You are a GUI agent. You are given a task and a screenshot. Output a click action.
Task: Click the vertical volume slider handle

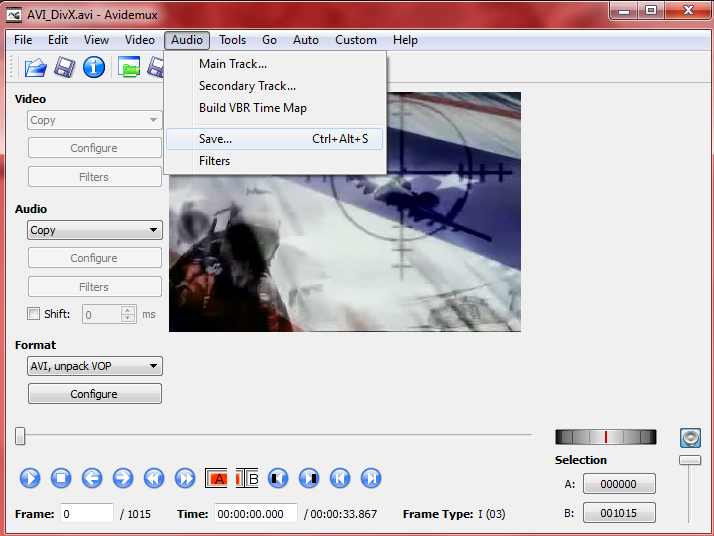point(690,460)
